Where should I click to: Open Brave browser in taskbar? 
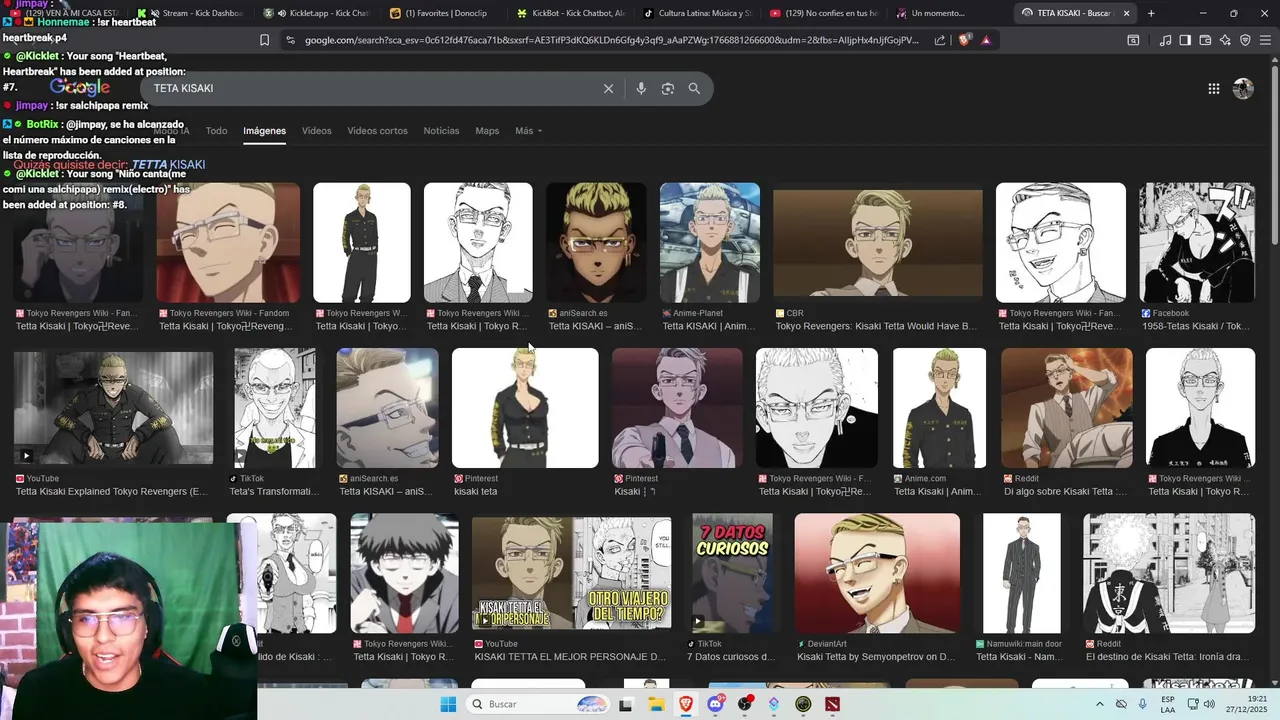[x=686, y=704]
